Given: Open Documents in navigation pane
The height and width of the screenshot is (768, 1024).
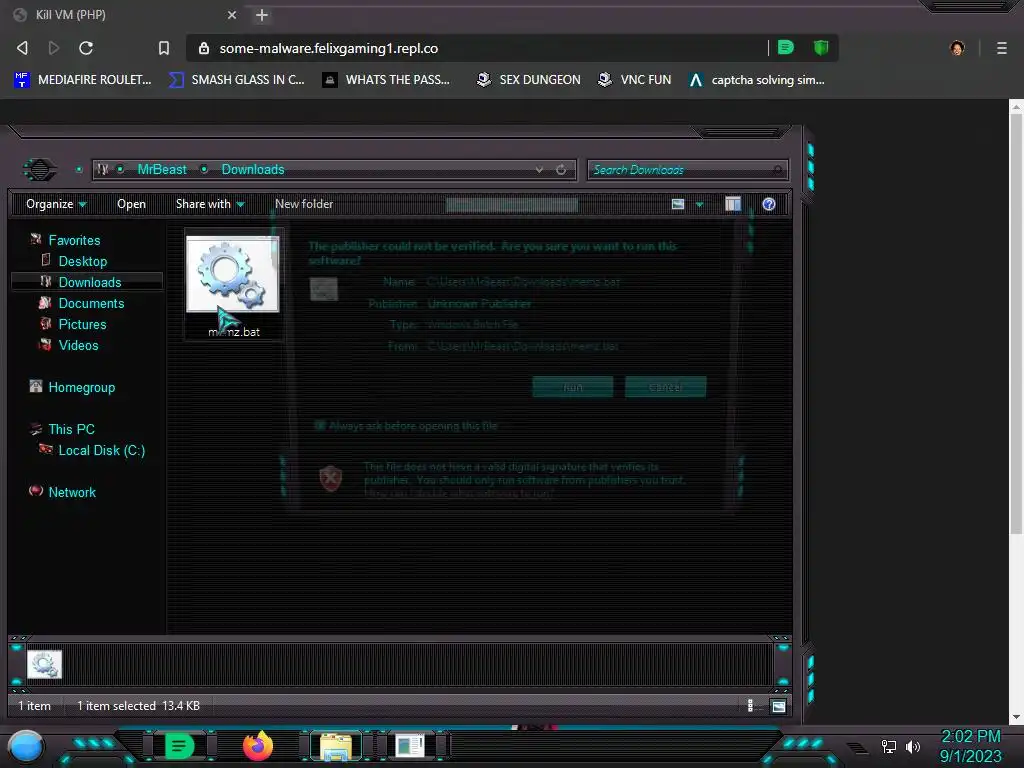Looking at the screenshot, I should (x=91, y=303).
